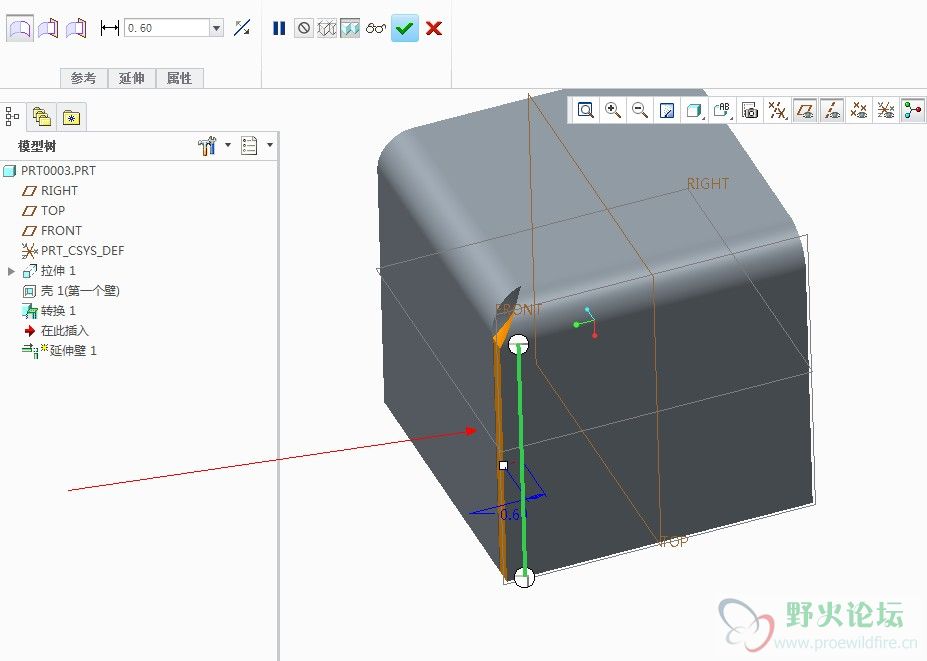Click the 在此插入 insert marker
Screen dimensions: 927x661
coord(56,331)
